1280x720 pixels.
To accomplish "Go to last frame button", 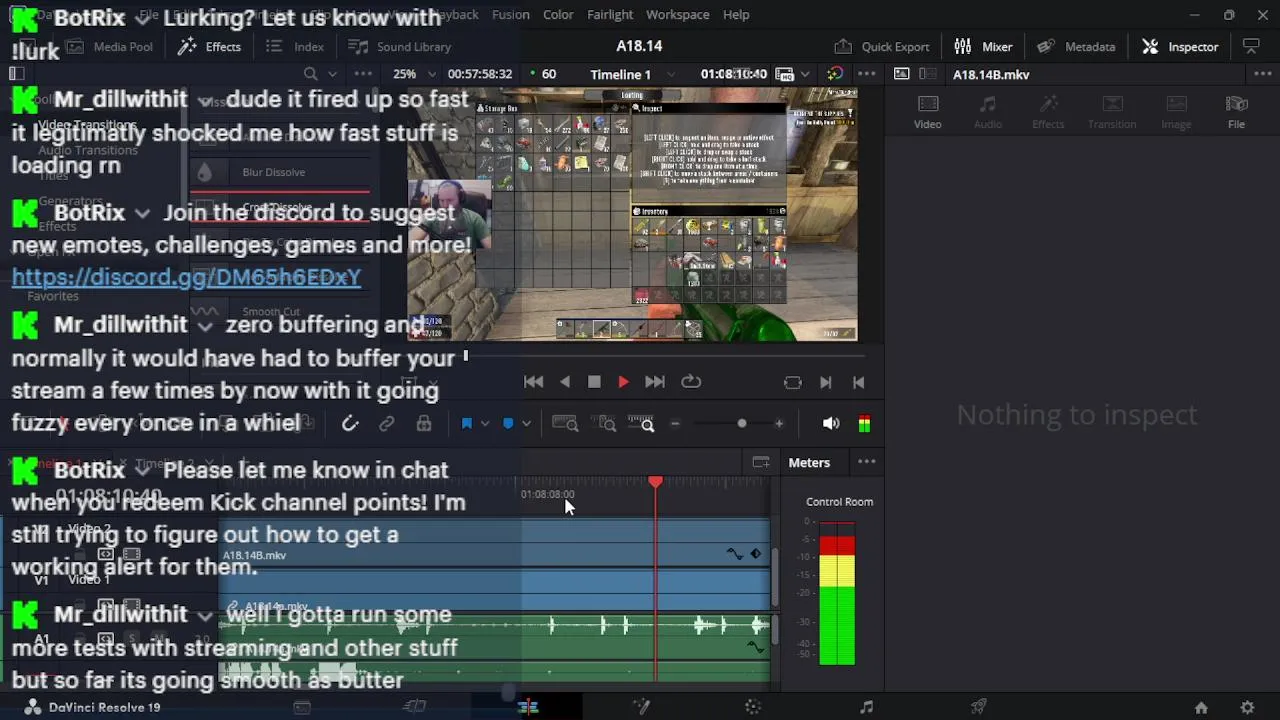I will pos(655,382).
